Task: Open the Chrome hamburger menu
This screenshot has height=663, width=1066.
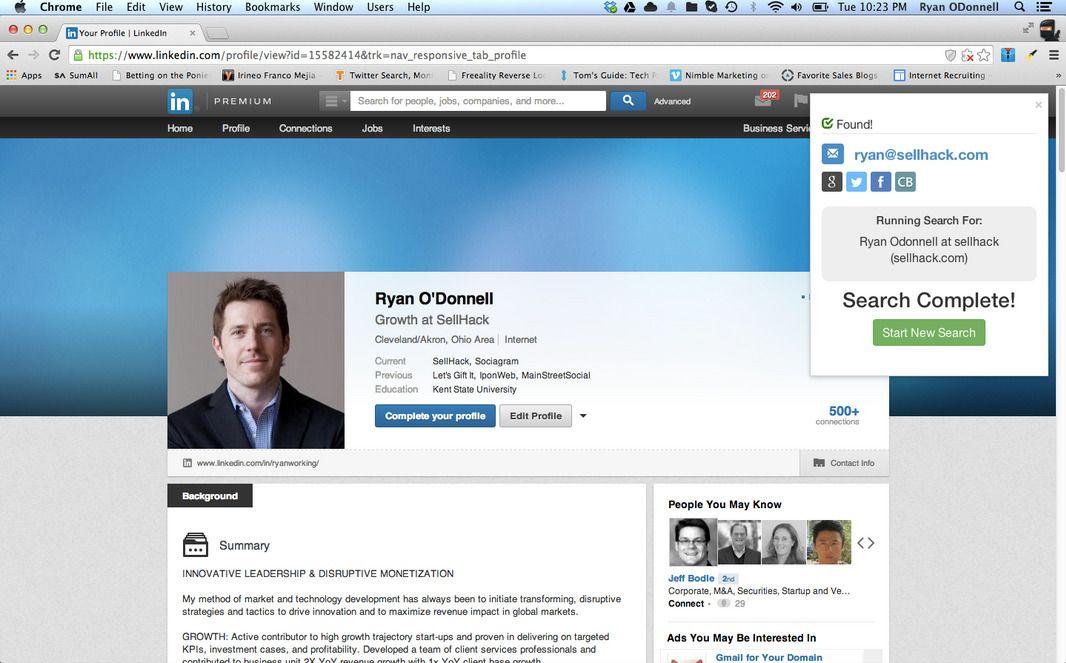Action: pyautogui.click(x=1053, y=55)
